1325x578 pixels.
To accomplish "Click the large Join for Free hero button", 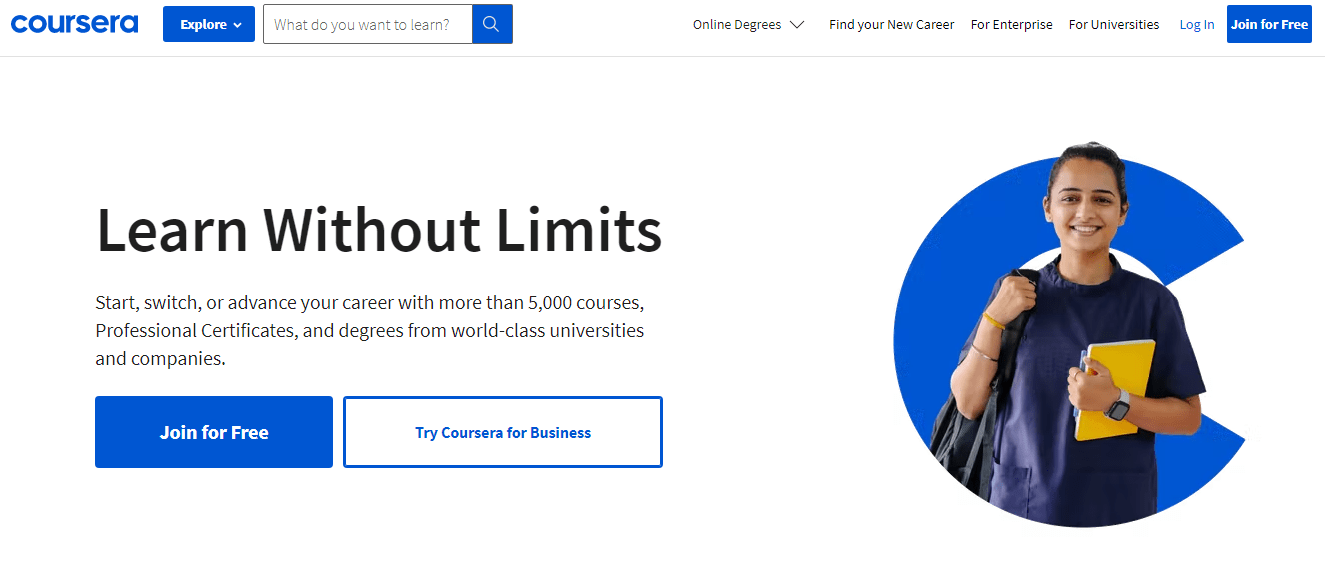I will pos(214,432).
